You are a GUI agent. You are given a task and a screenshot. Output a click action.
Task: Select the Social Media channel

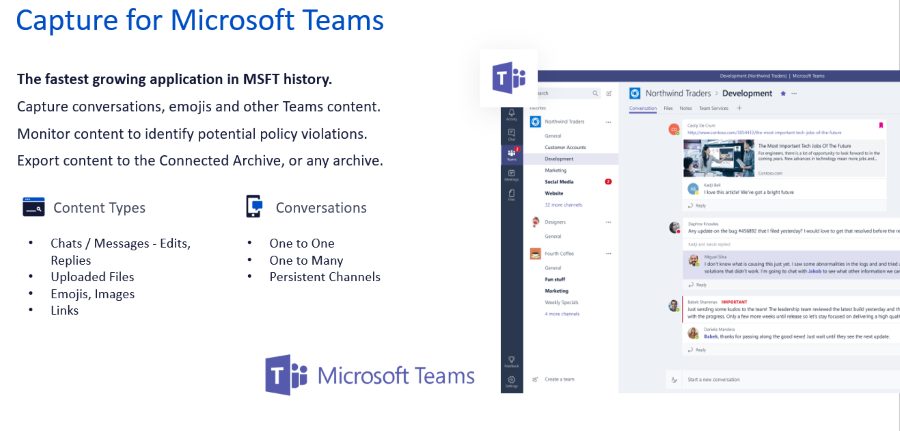coord(559,181)
